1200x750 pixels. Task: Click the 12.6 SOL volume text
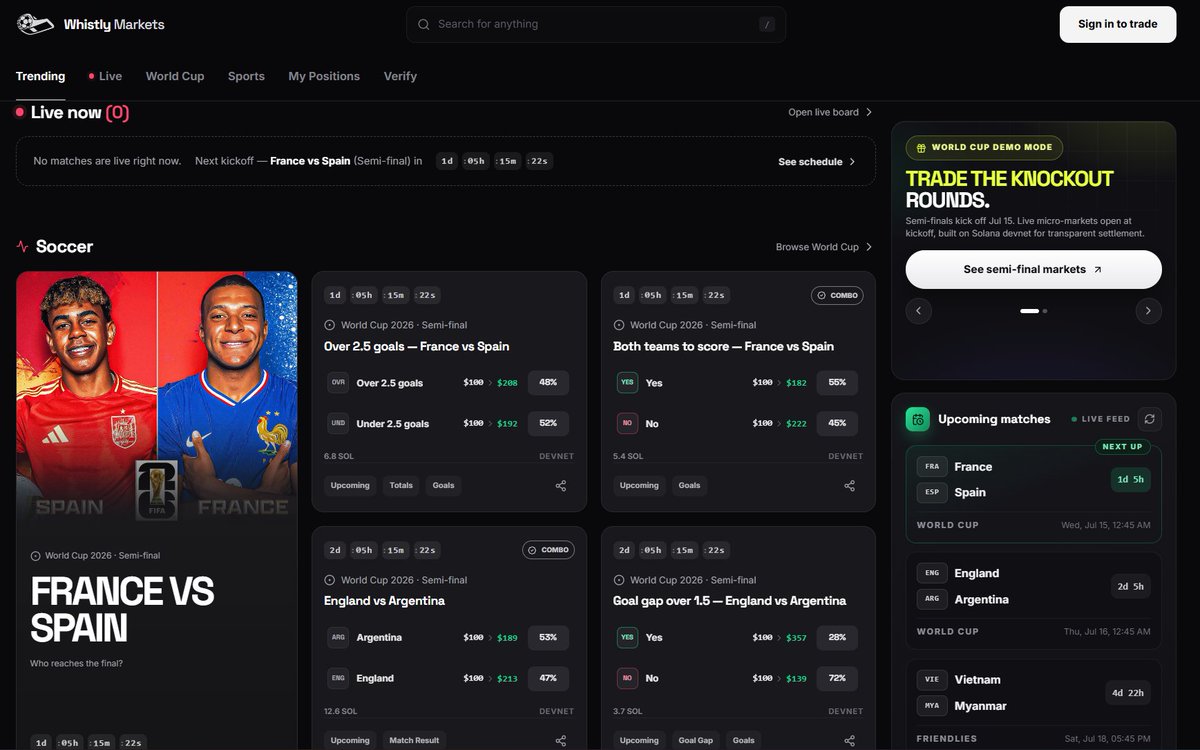(x=341, y=711)
